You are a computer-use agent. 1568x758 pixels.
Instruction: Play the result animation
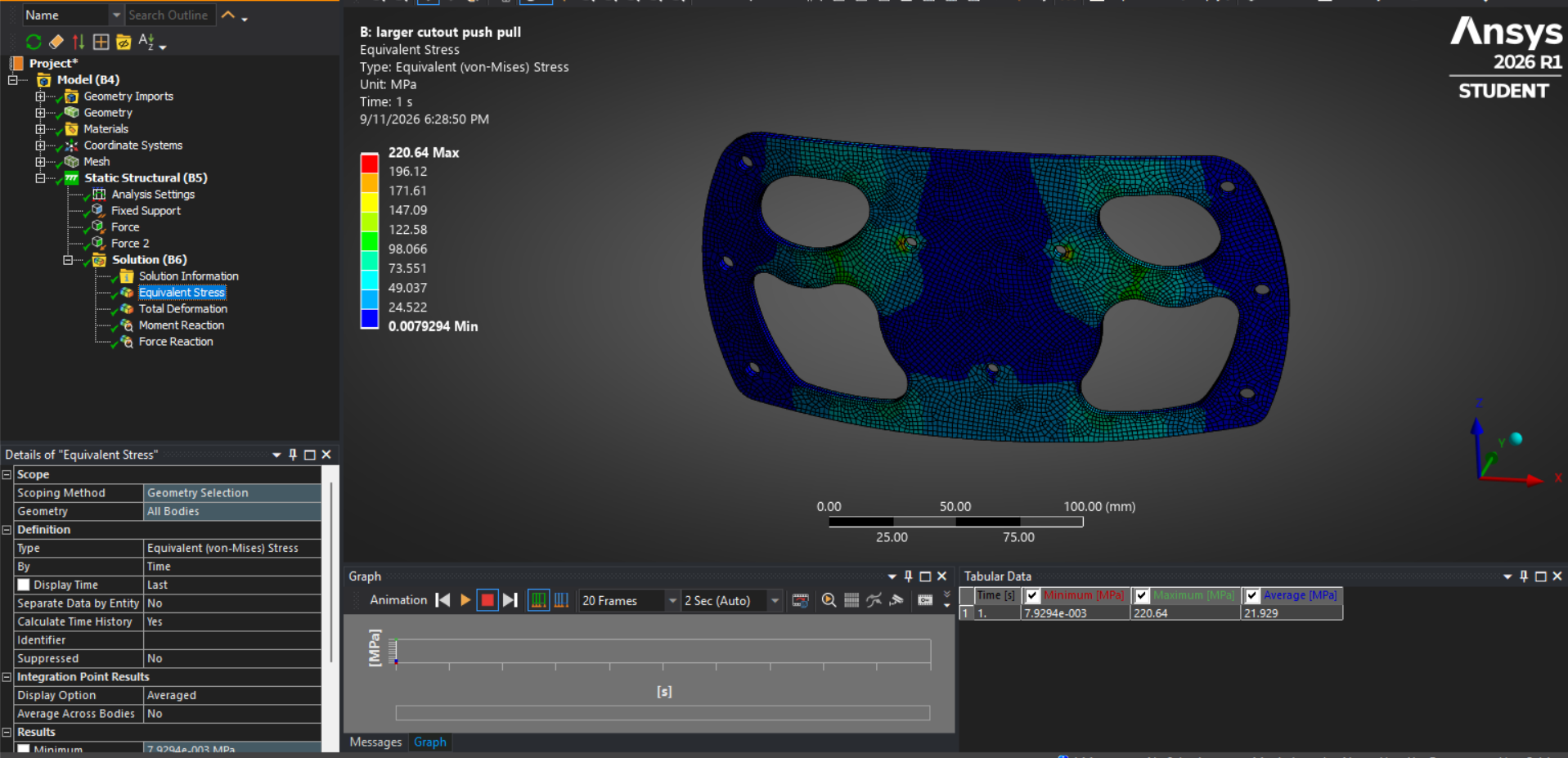tap(465, 600)
